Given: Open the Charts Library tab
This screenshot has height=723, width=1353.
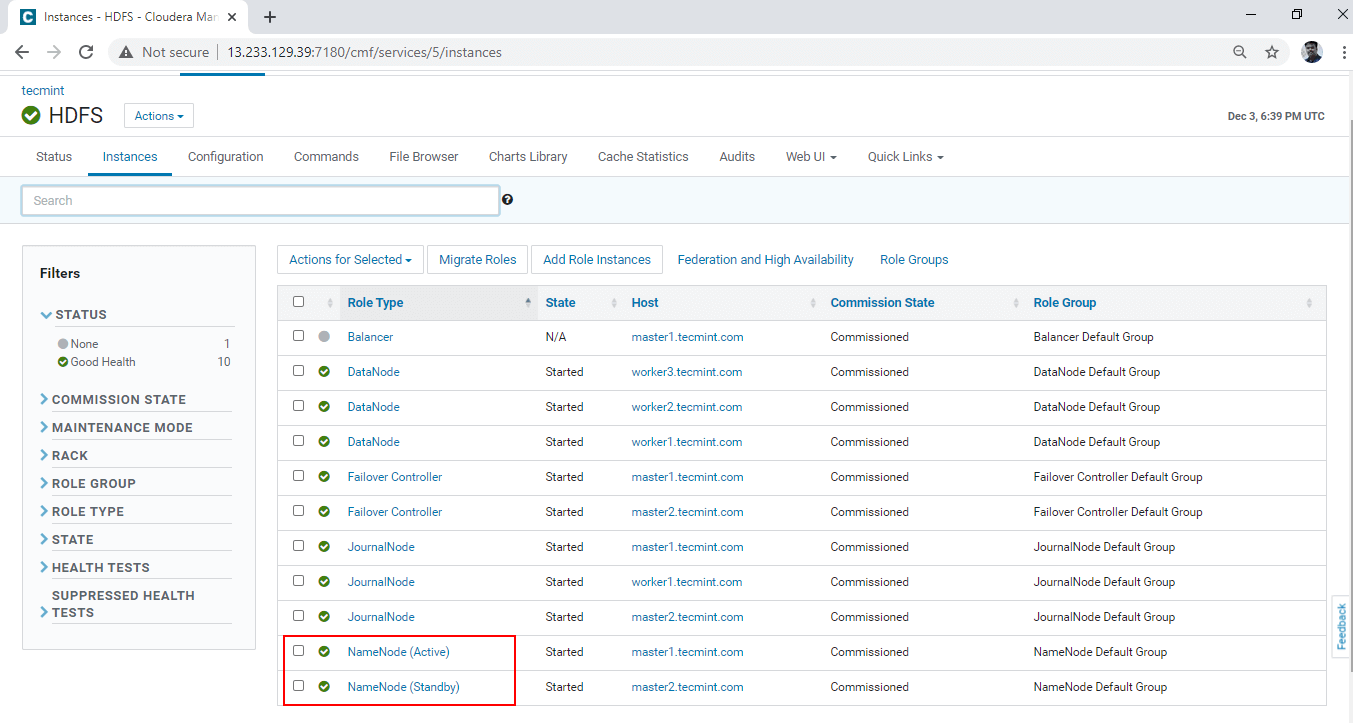Looking at the screenshot, I should tap(527, 157).
